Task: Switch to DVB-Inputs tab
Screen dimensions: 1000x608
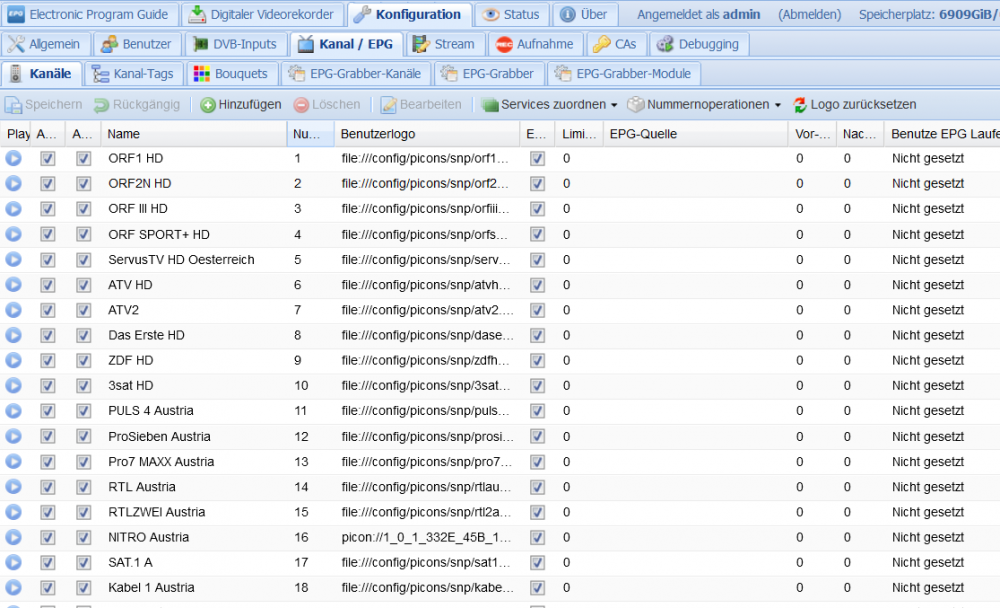Action: pyautogui.click(x=235, y=44)
